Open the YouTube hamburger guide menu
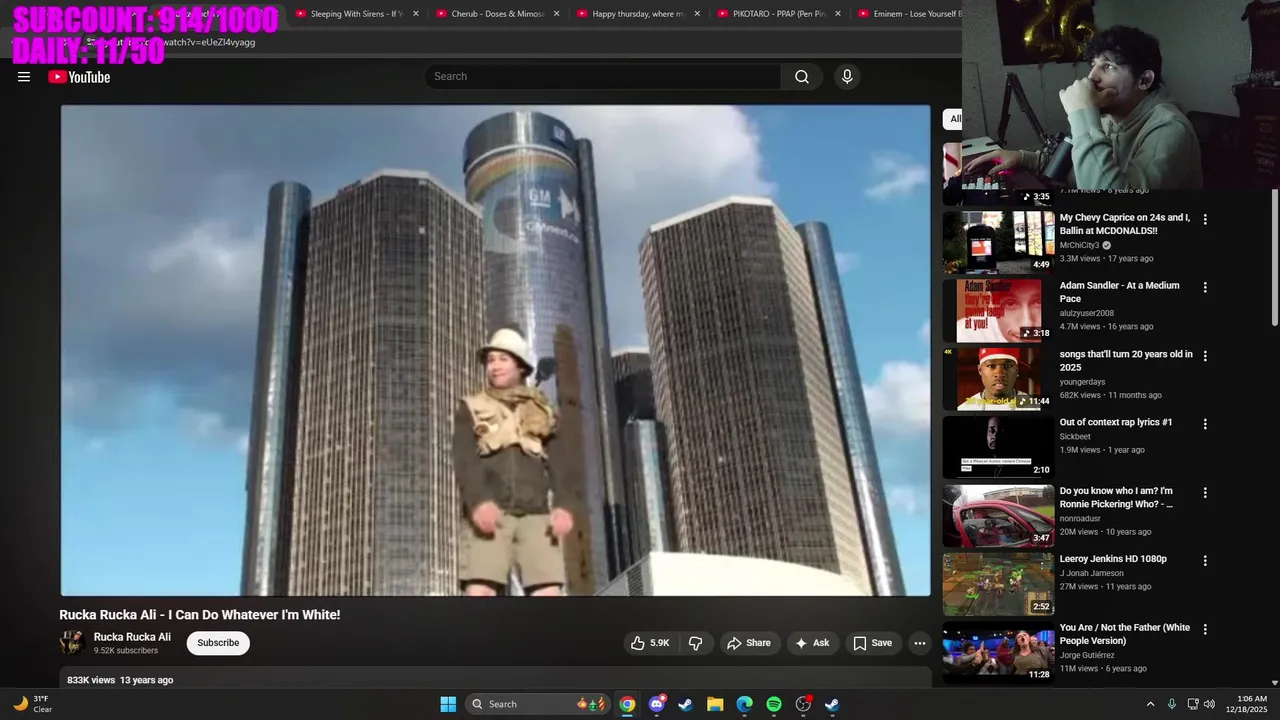 tap(24, 77)
